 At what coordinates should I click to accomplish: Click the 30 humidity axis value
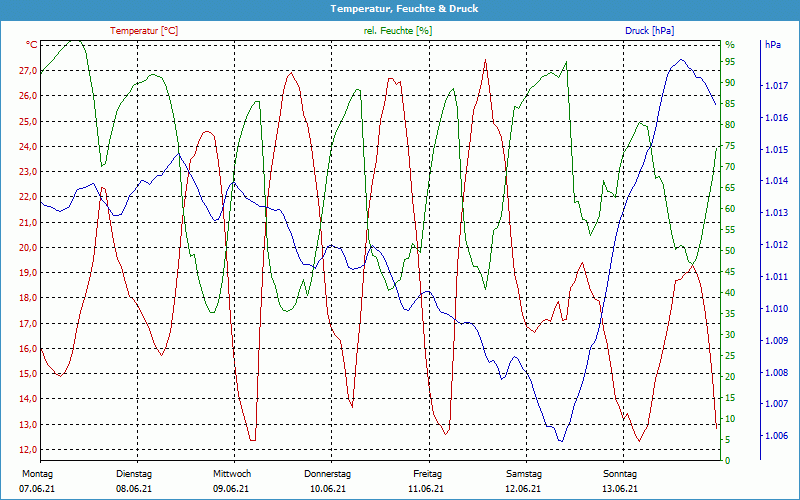click(x=730, y=335)
